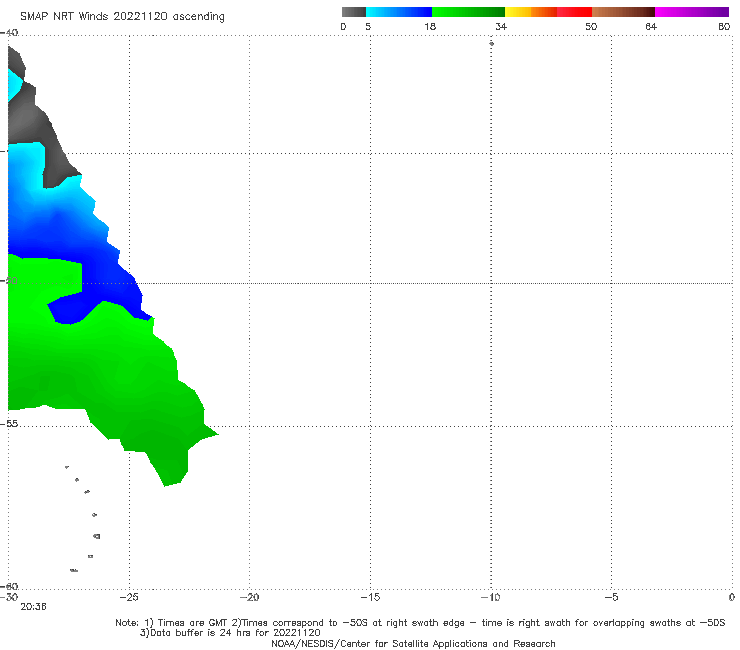Click the color bar label '18'
This screenshot has width=740, height=650.
430,27
